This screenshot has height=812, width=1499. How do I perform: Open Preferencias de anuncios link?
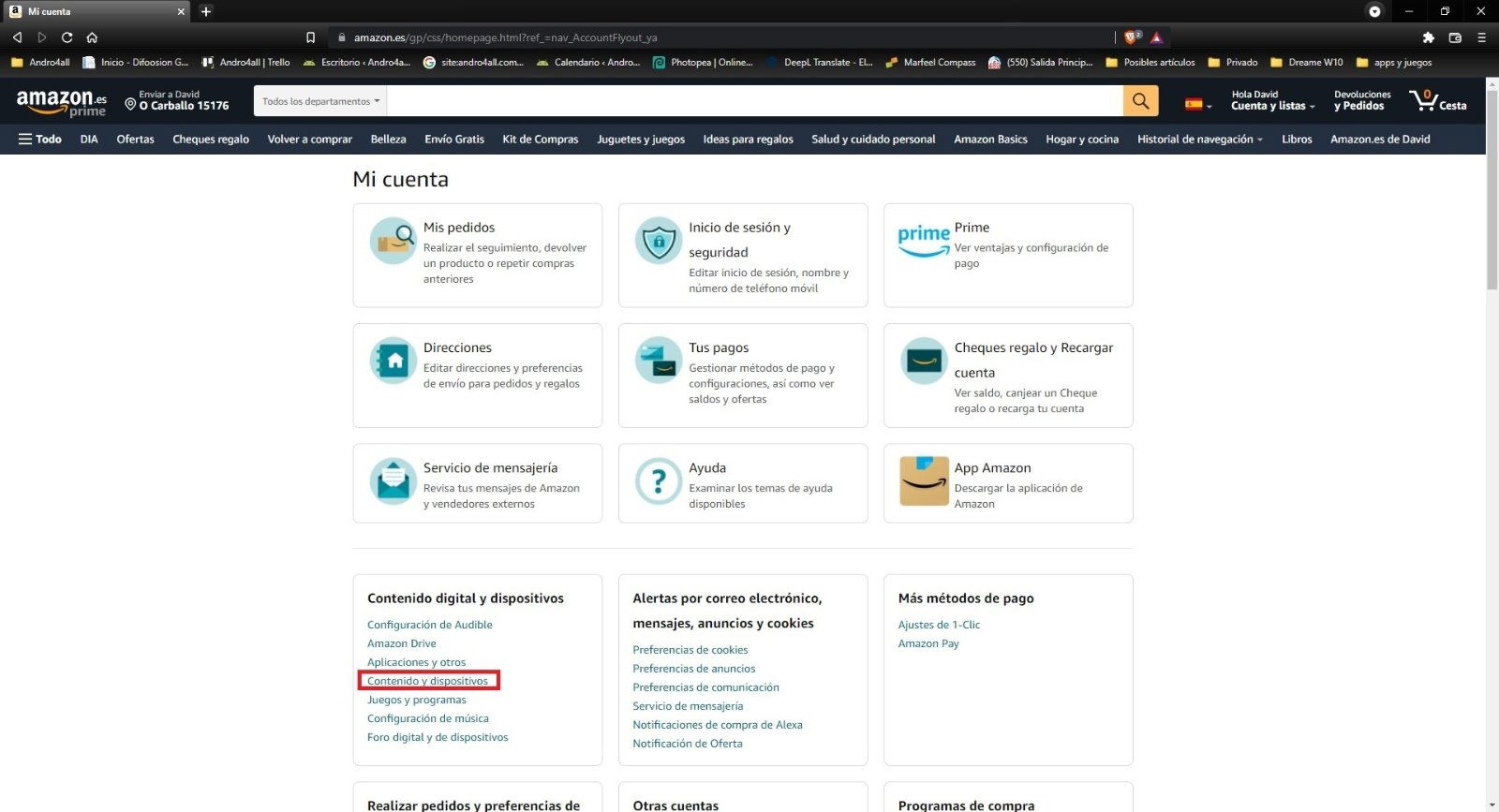pos(693,669)
